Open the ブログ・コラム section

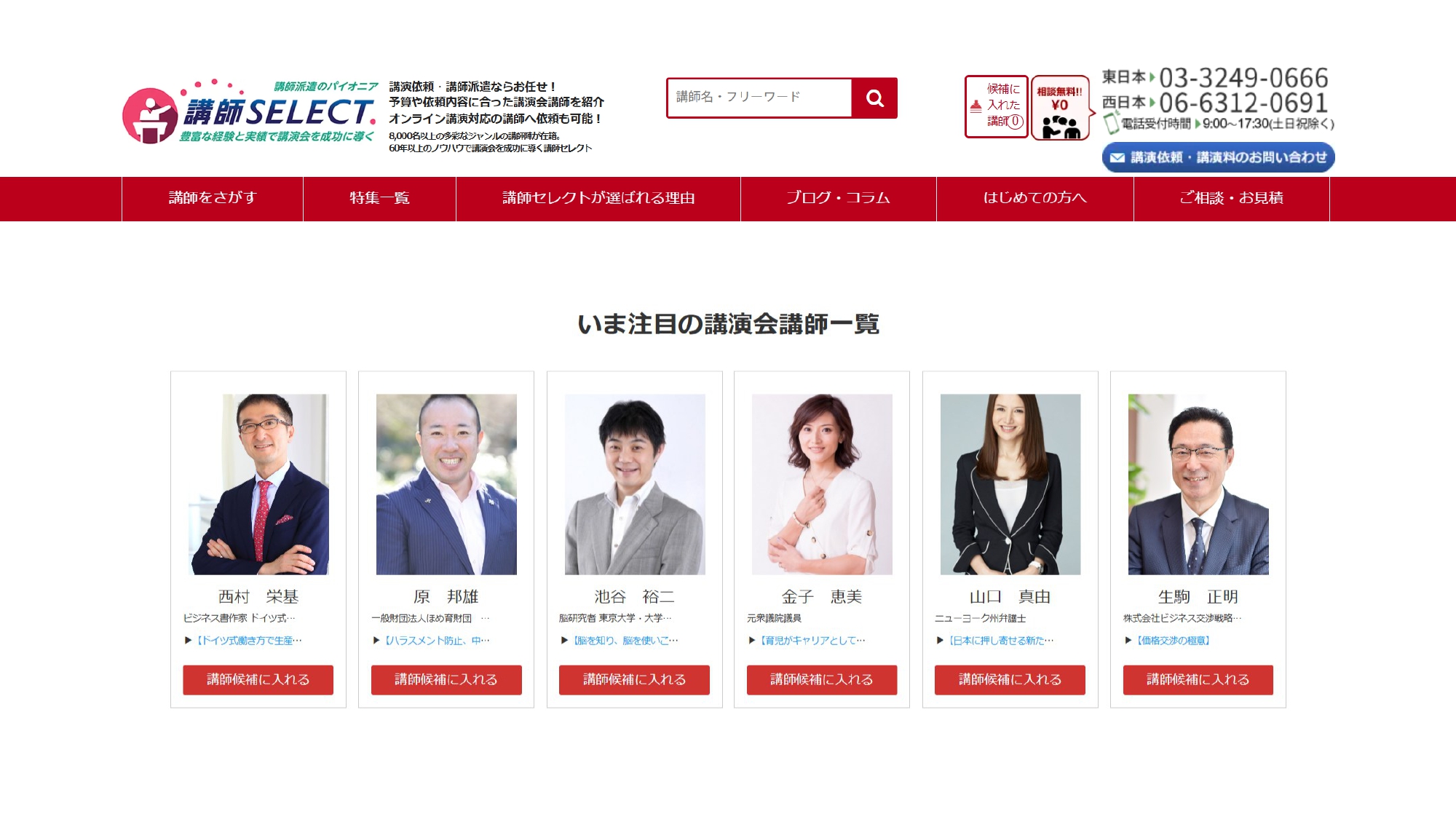coord(839,198)
